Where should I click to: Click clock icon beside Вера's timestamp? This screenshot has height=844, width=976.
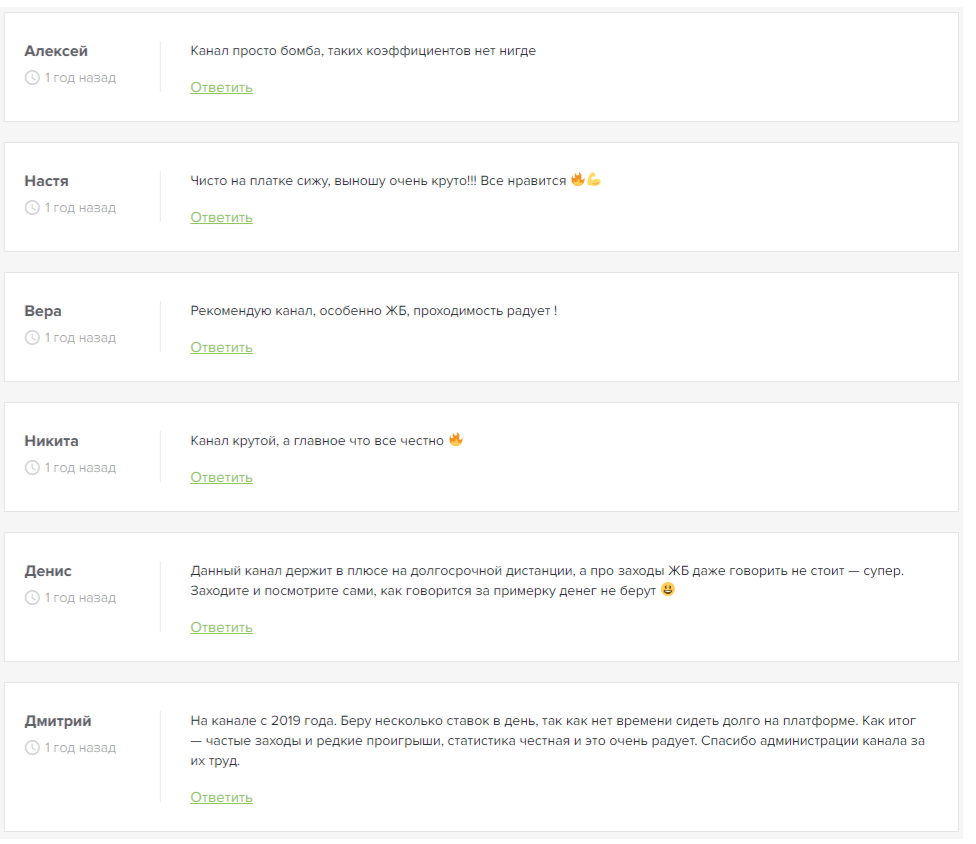[x=32, y=338]
